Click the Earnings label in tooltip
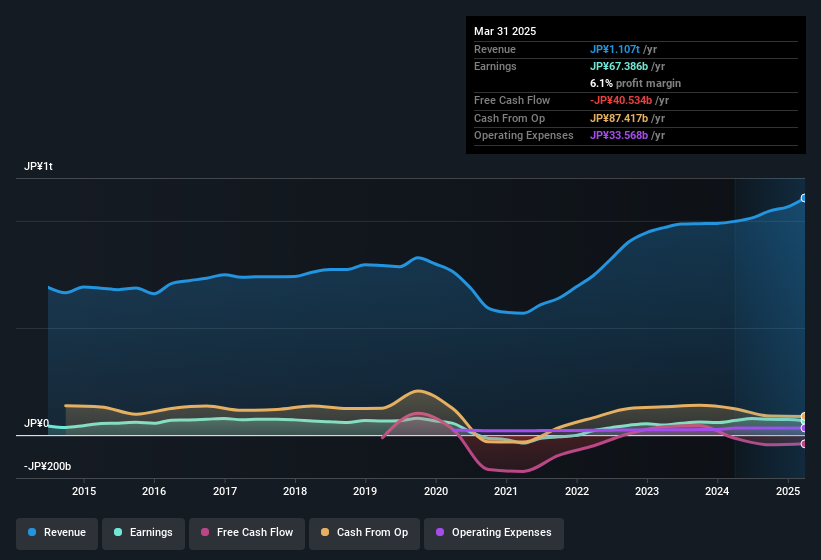Viewport: 821px width, 560px height. [x=495, y=66]
